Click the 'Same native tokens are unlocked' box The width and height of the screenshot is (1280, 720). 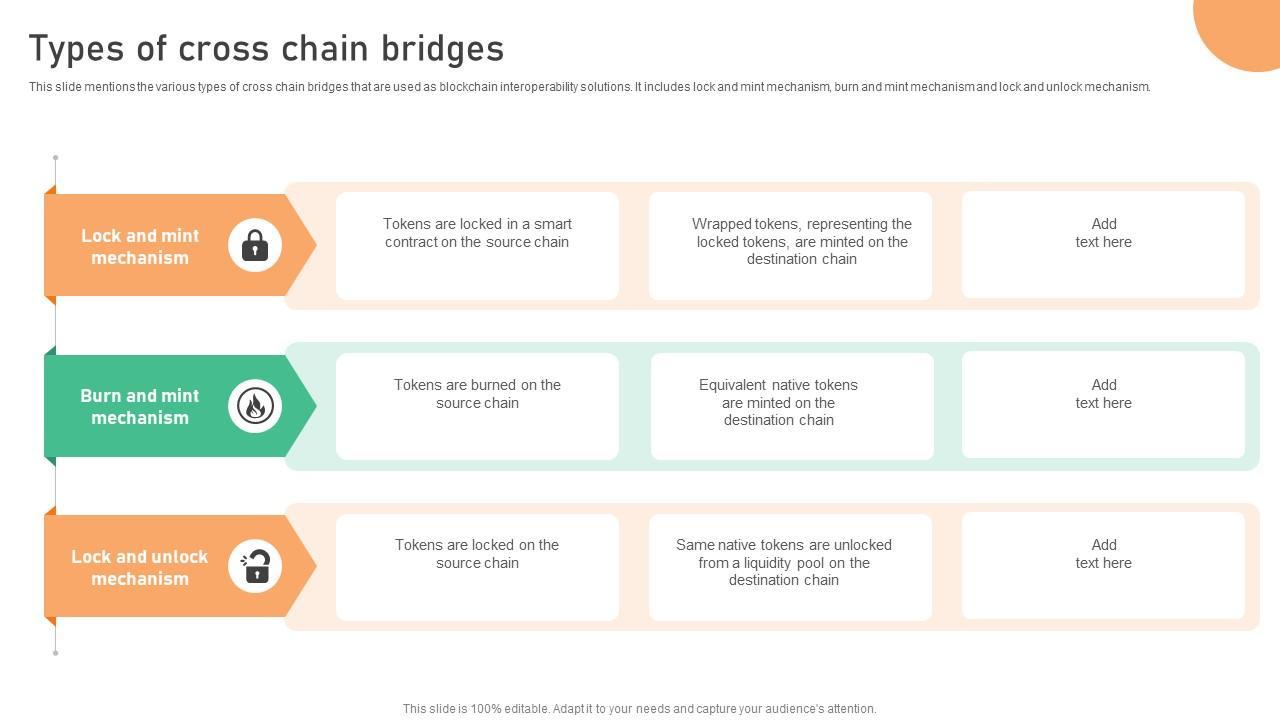[790, 567]
